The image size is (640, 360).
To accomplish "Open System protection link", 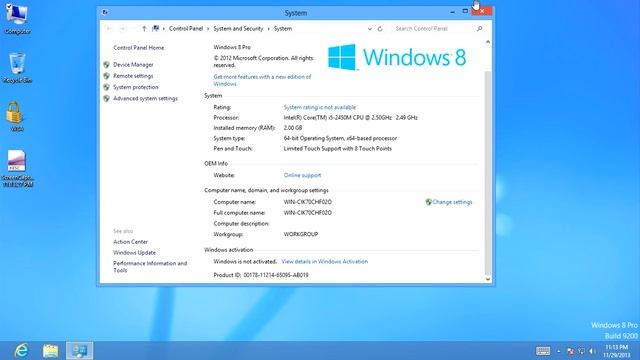I will click(x=136, y=87).
